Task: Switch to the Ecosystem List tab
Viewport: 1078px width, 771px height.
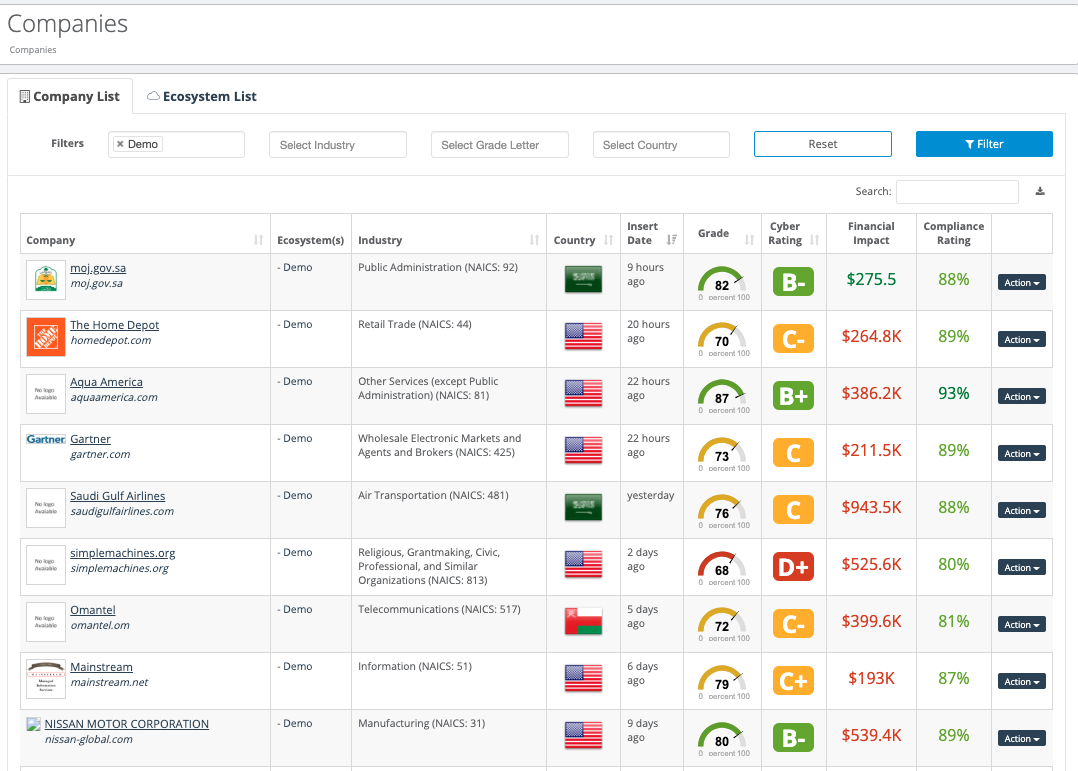Action: [202, 97]
